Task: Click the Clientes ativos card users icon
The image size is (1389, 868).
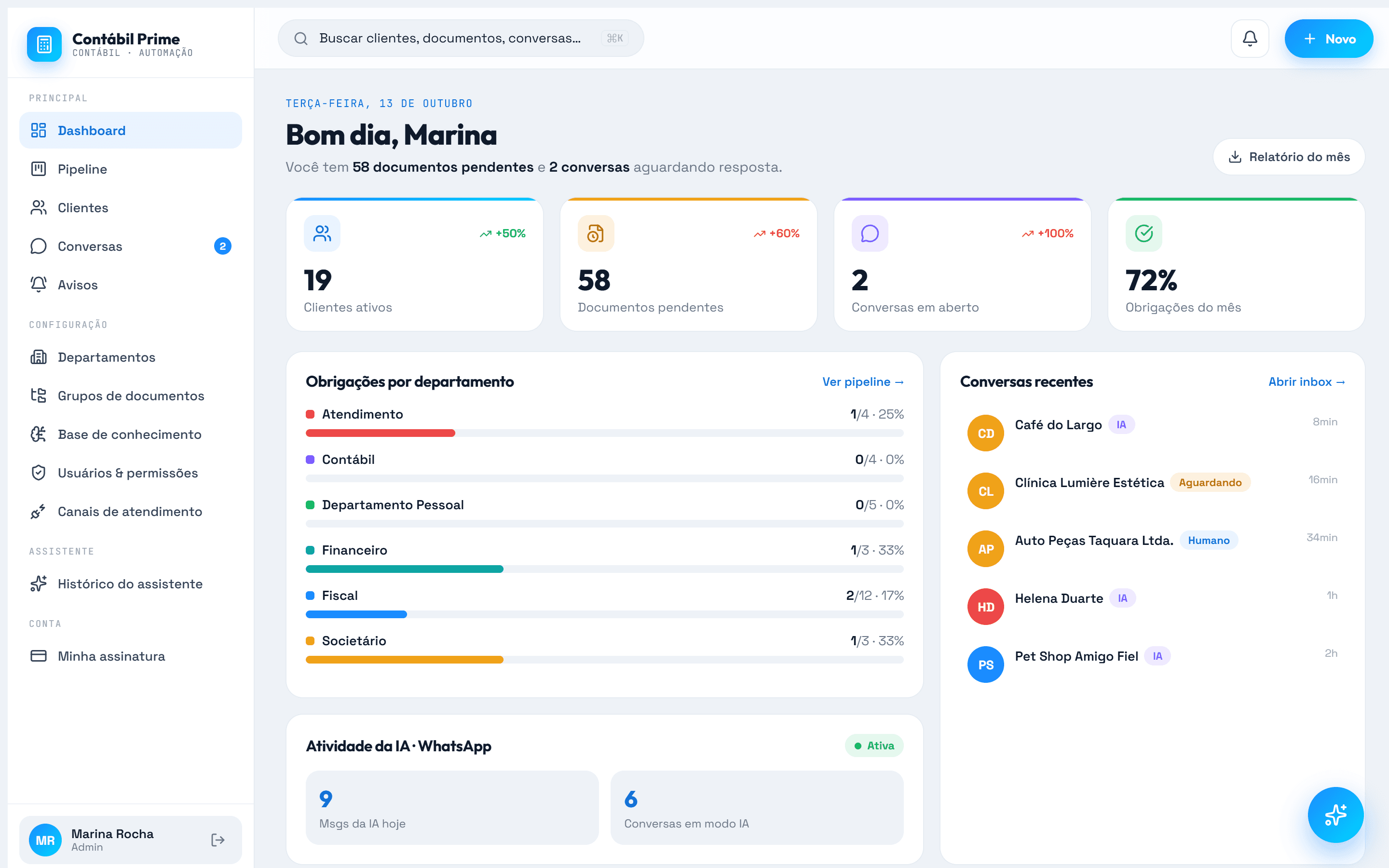Action: (x=322, y=233)
